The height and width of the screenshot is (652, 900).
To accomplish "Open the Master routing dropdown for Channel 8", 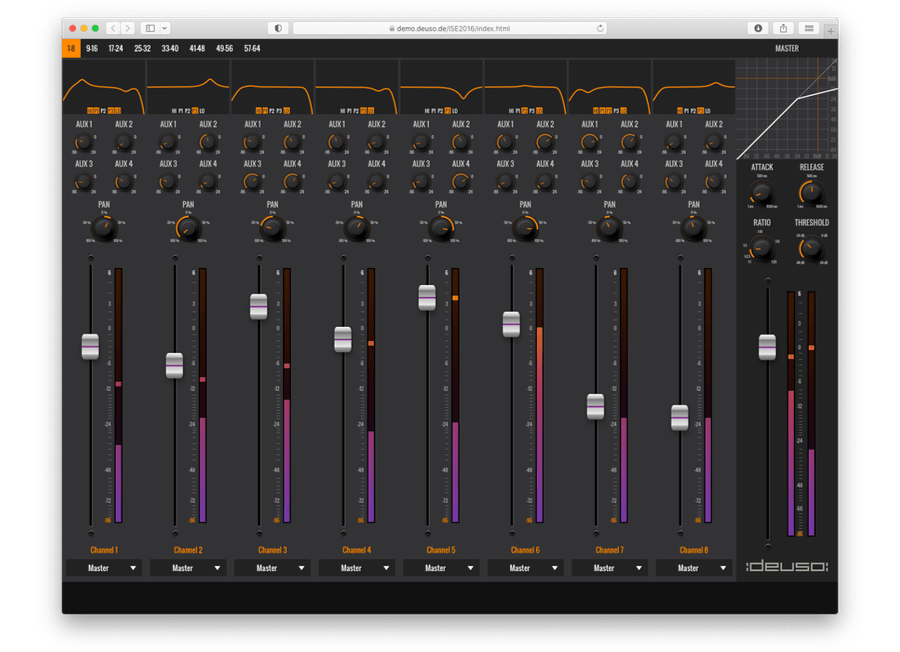I will pos(694,568).
